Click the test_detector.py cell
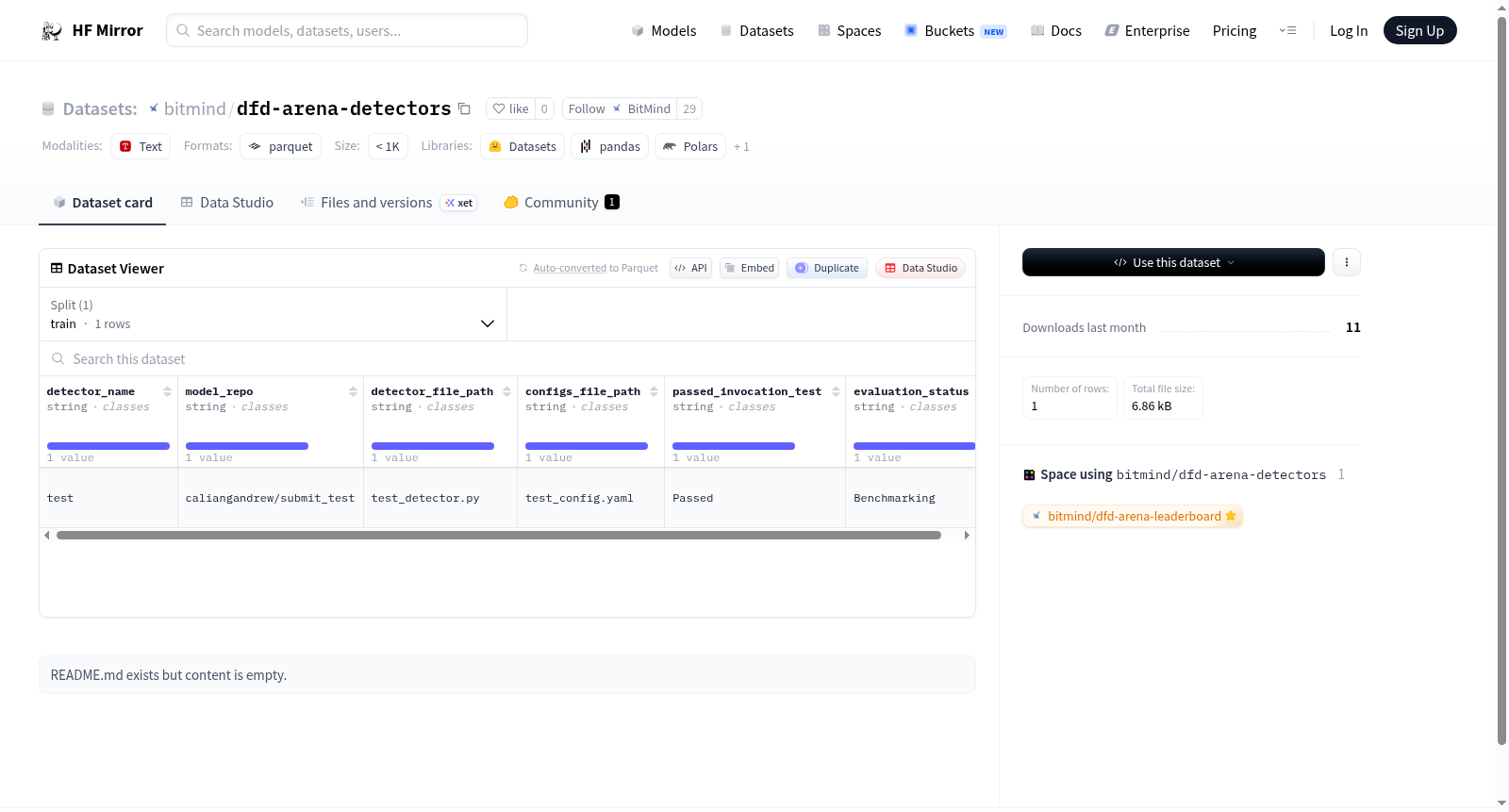The image size is (1509, 812). tap(440, 498)
